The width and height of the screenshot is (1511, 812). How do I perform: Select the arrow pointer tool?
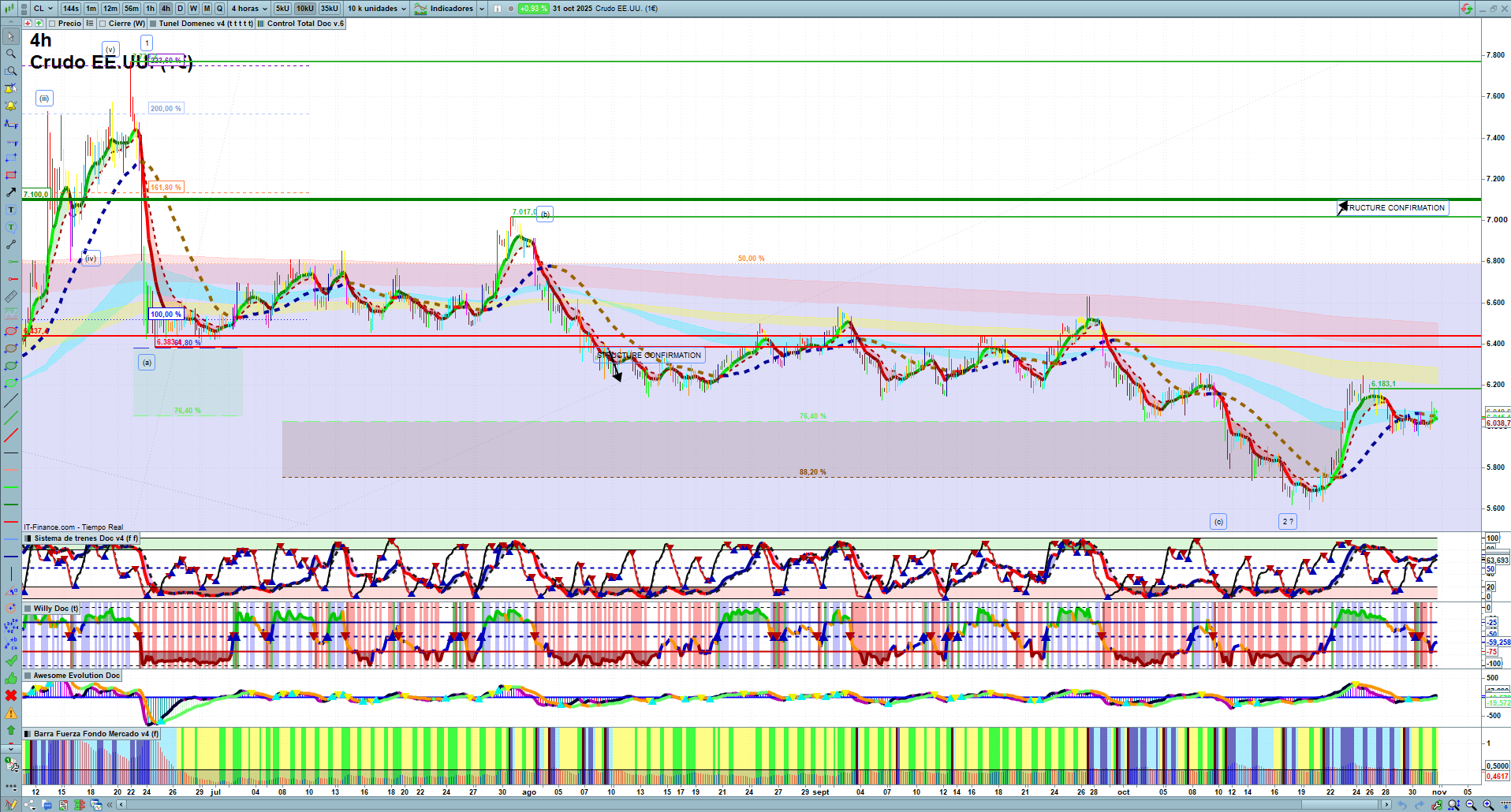pyautogui.click(x=11, y=36)
